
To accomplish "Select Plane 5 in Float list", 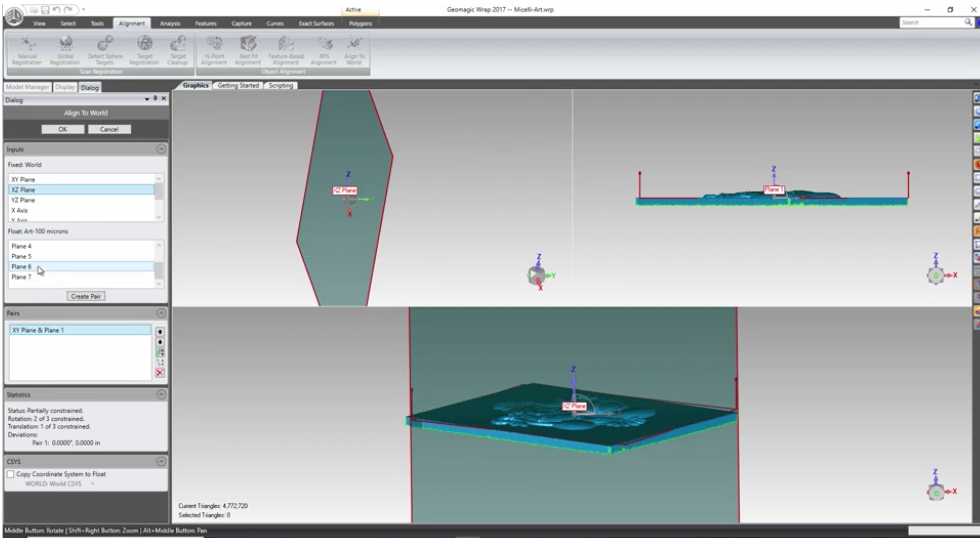I will (81, 256).
